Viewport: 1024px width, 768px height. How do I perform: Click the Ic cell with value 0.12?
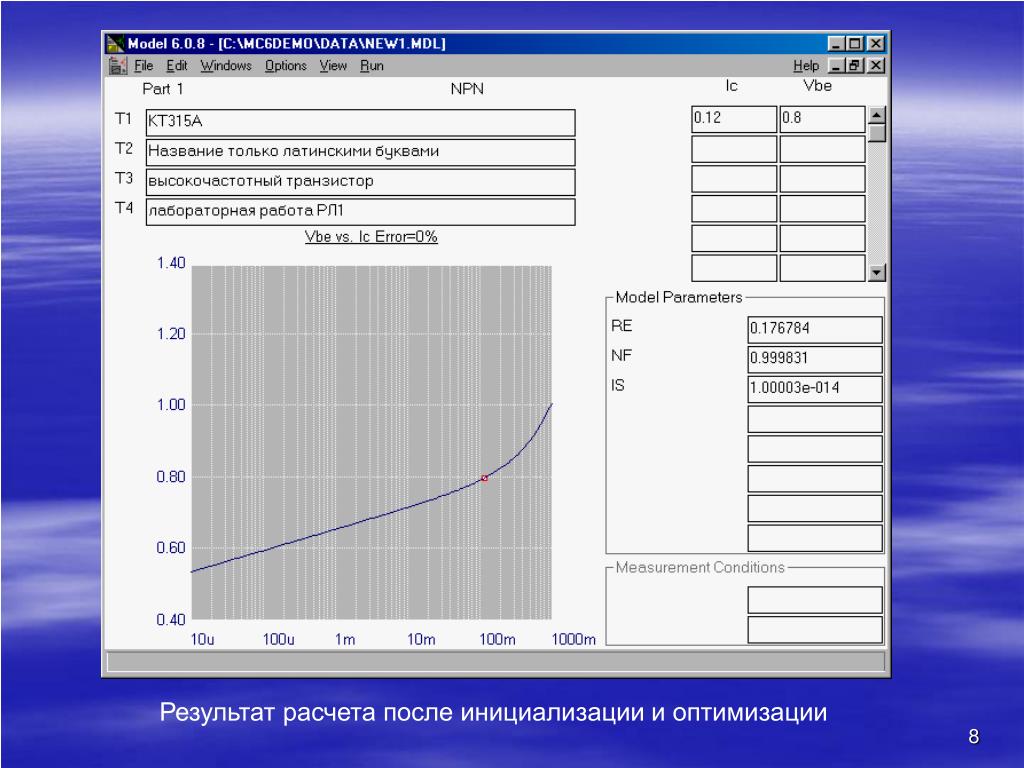tap(734, 119)
